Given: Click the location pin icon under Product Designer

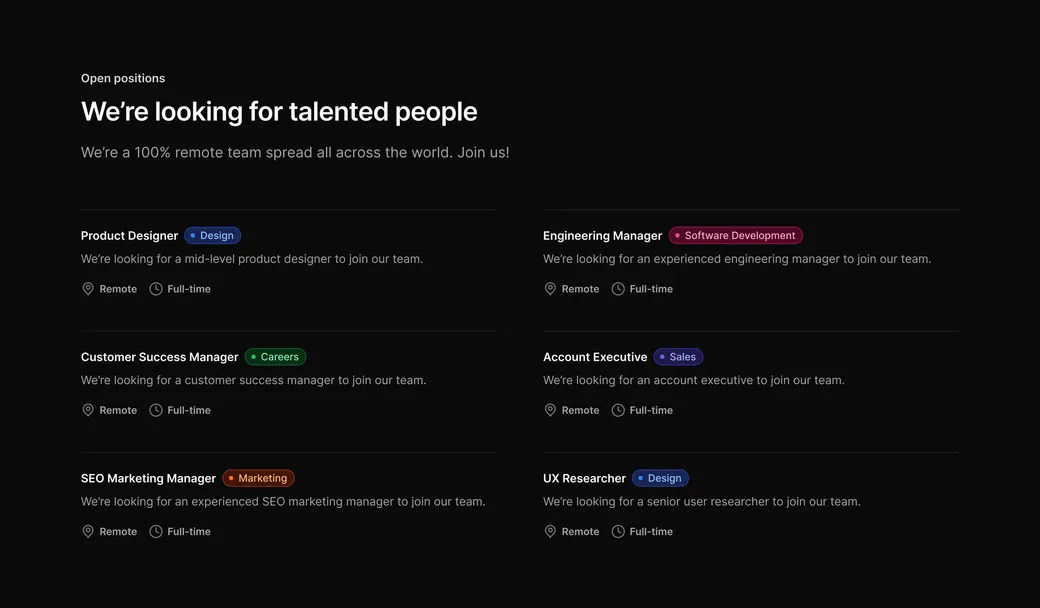Looking at the screenshot, I should tap(88, 289).
